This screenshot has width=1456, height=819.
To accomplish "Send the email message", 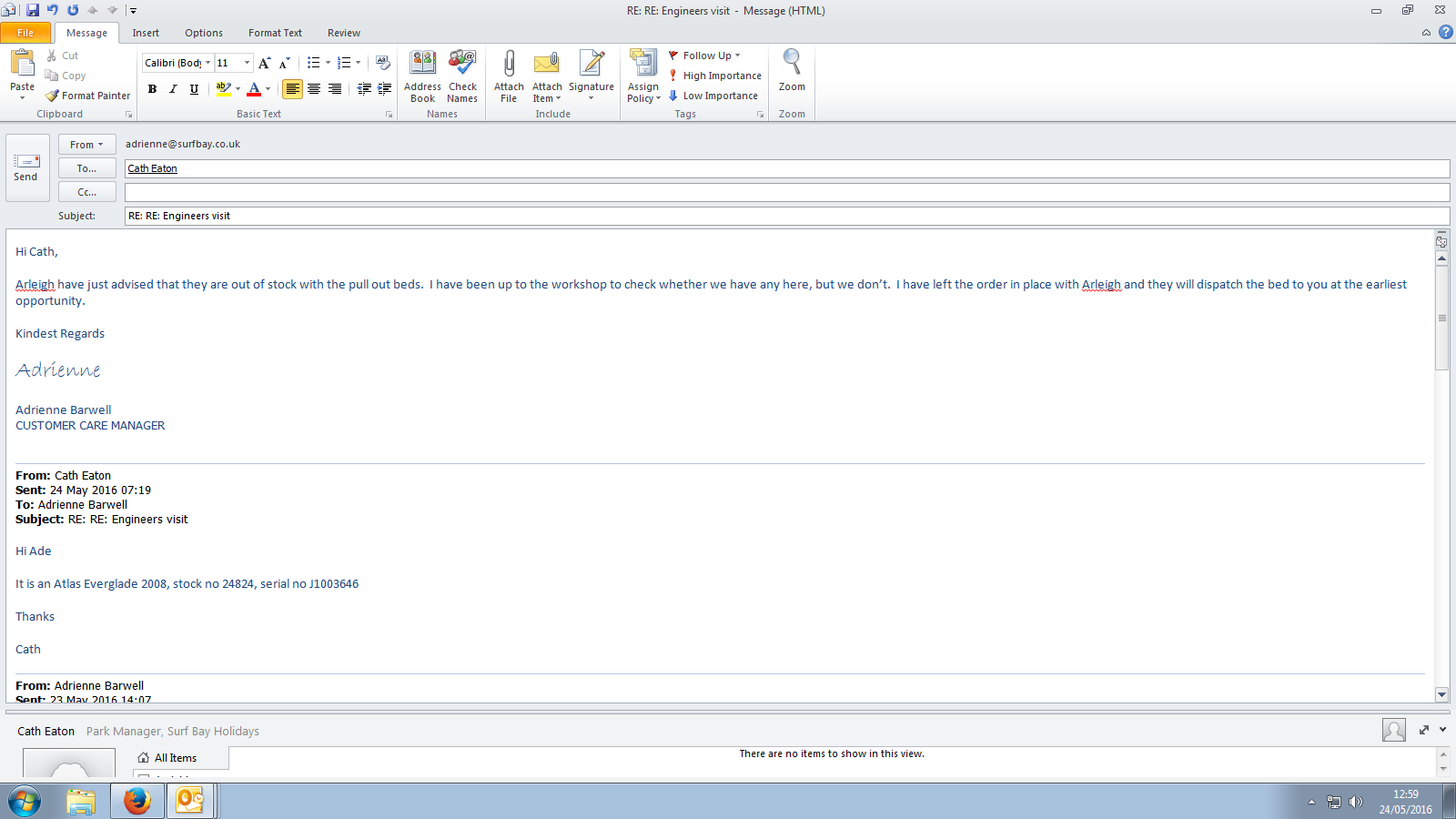I will point(26,167).
